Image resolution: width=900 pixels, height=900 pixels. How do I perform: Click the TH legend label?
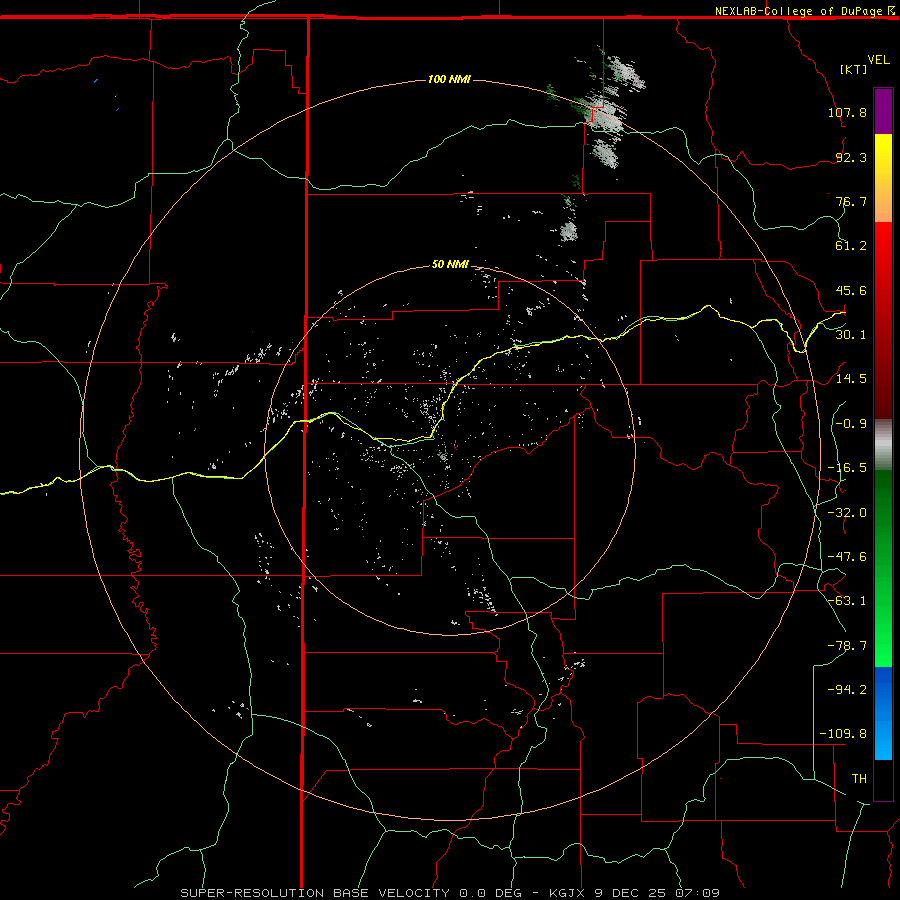[859, 779]
